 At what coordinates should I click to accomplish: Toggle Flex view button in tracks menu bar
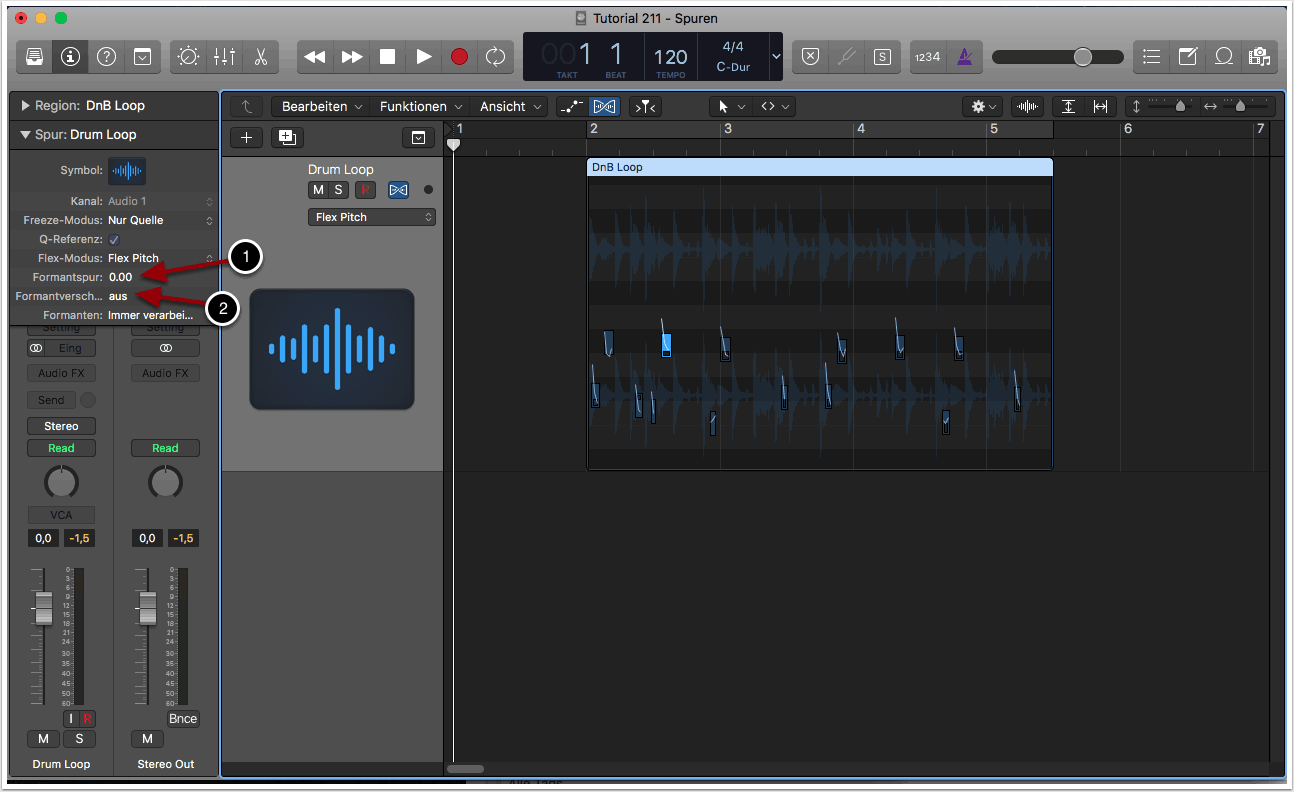tap(604, 106)
